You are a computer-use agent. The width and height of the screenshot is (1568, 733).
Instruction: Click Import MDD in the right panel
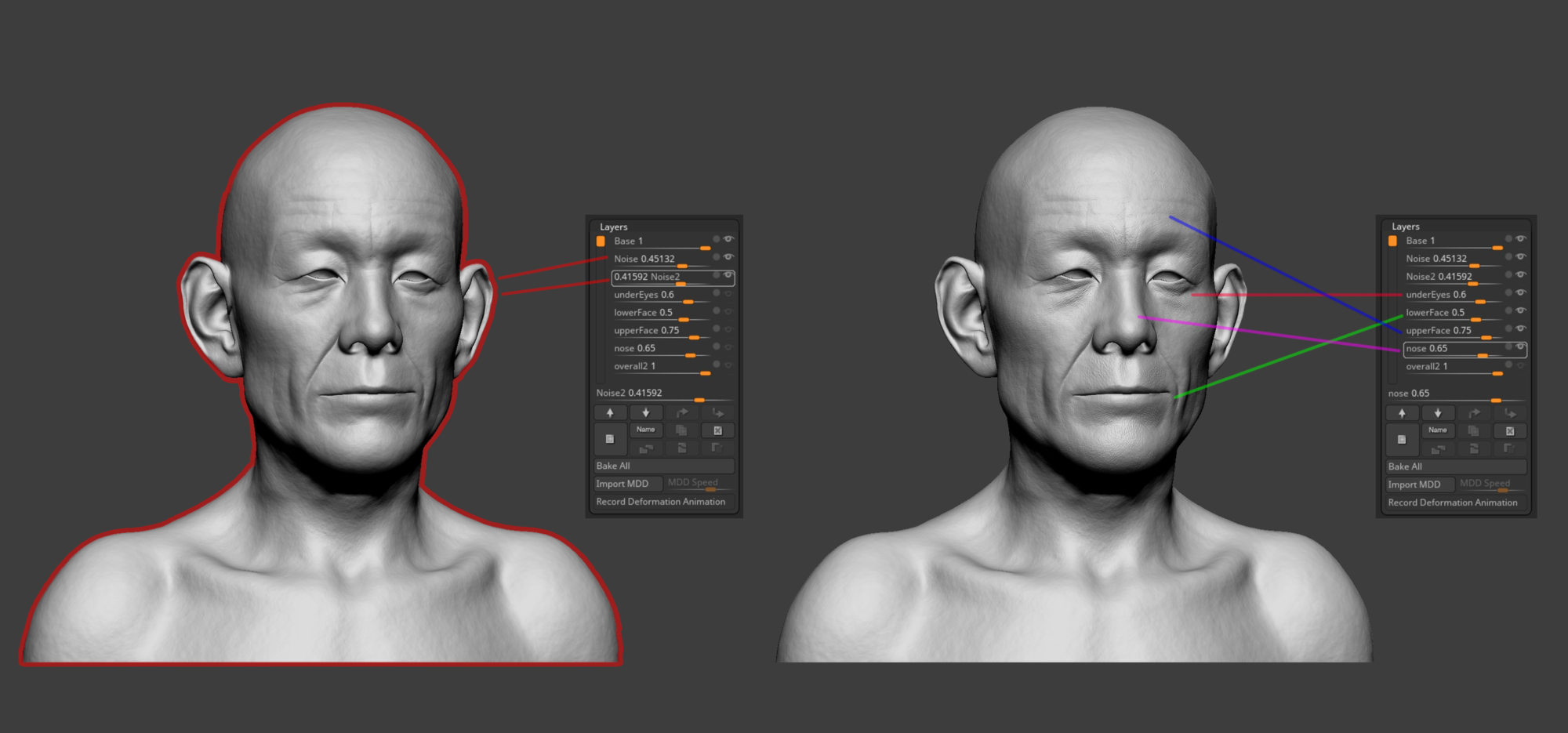pos(1414,484)
